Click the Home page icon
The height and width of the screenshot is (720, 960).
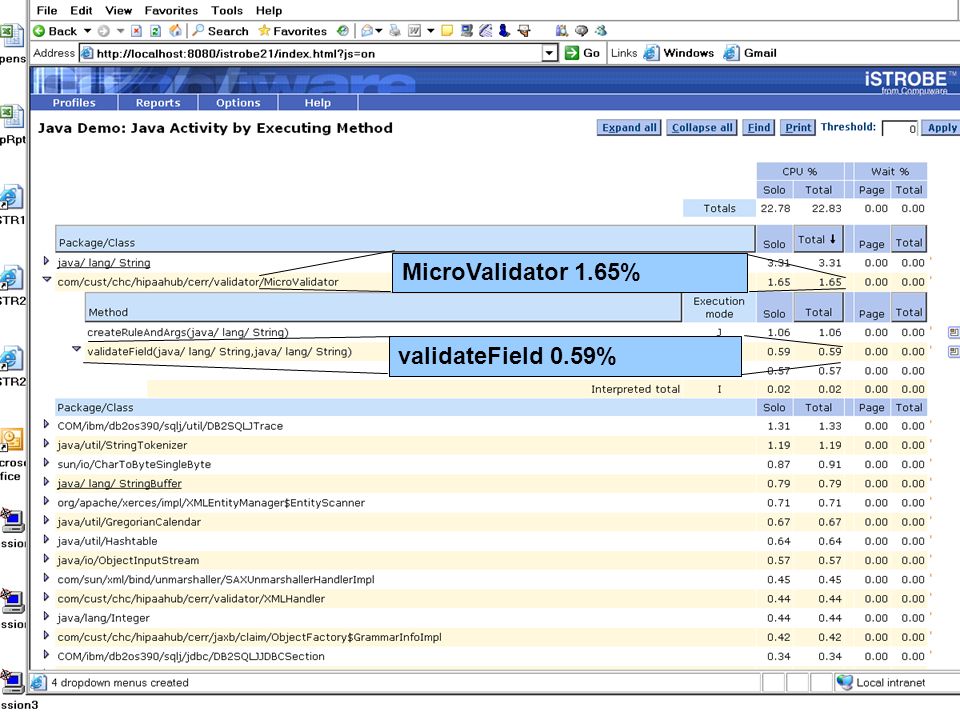coord(175,31)
